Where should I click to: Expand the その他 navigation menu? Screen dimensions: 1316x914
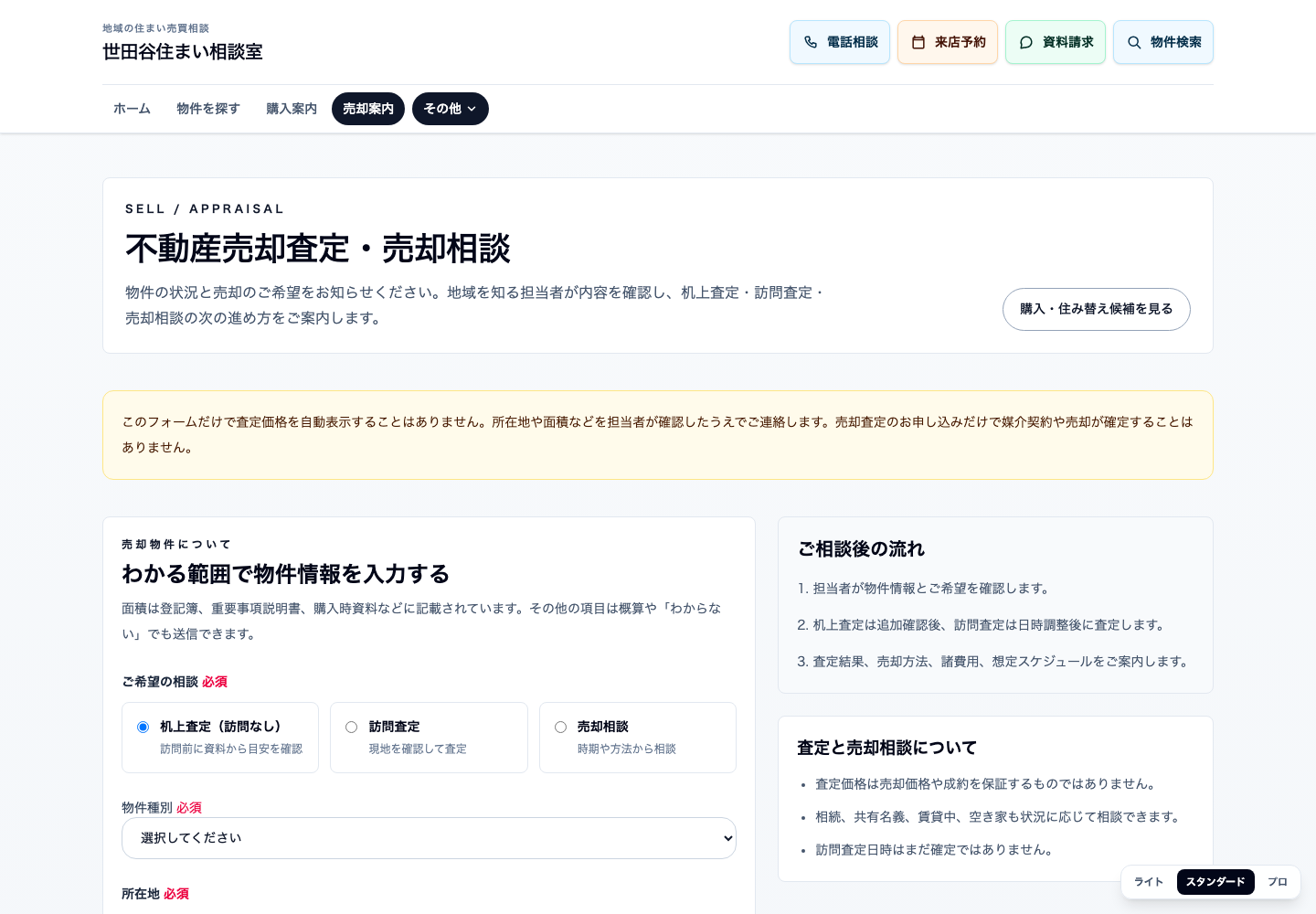tap(451, 109)
